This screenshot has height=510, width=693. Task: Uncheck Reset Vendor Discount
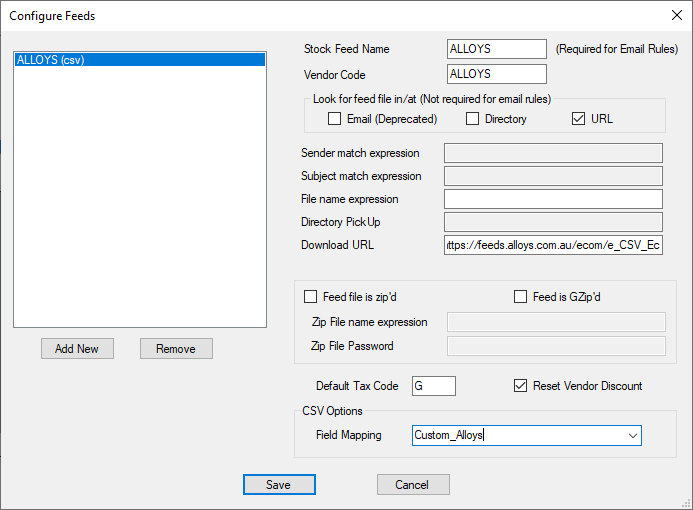(x=520, y=386)
